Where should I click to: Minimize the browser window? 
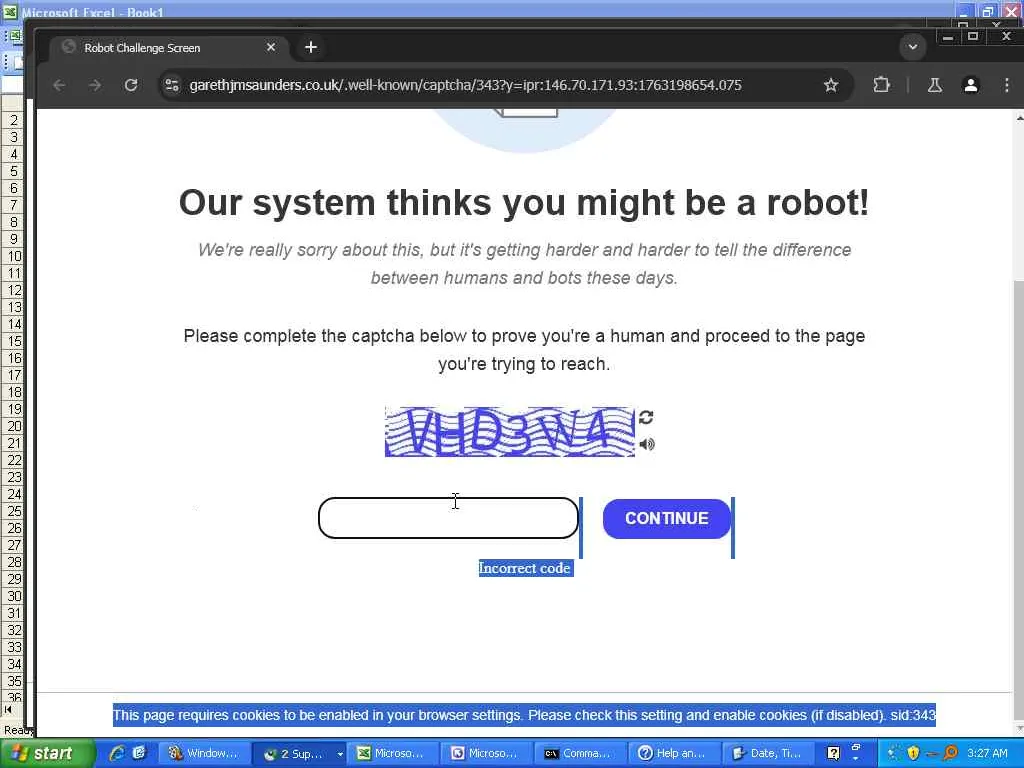point(948,37)
